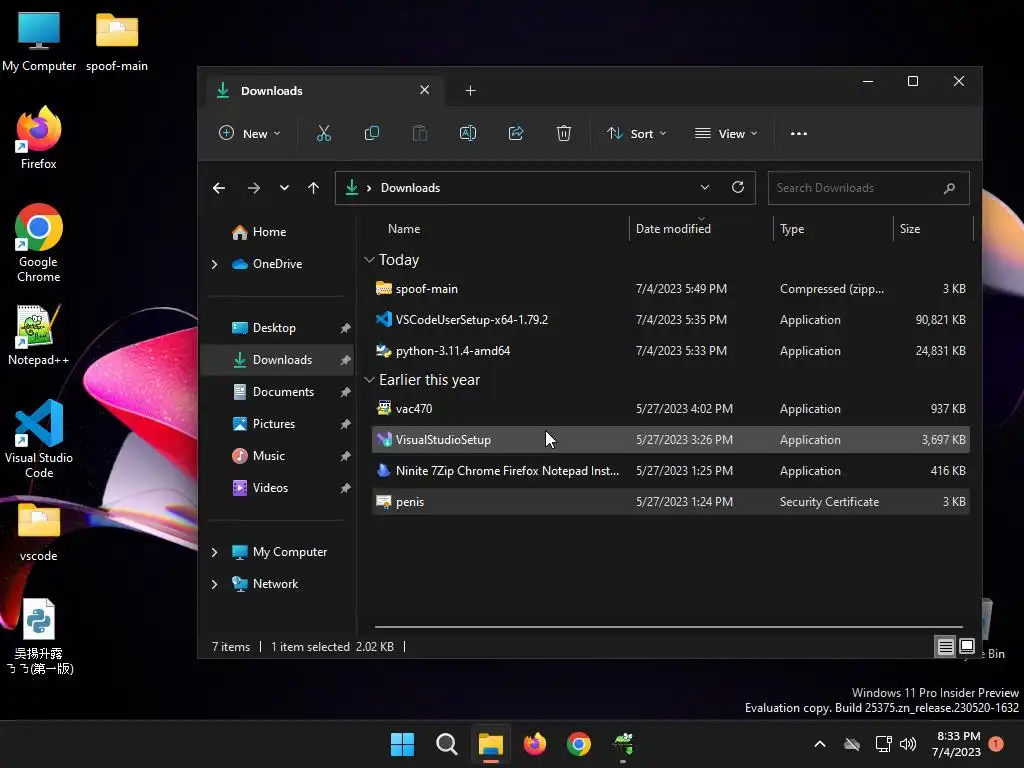Select the vscode desktop folder
Screen dimensions: 1024x768
(39, 532)
